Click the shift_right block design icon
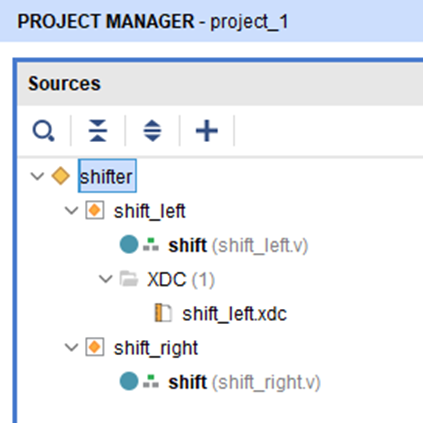 [x=95, y=347]
